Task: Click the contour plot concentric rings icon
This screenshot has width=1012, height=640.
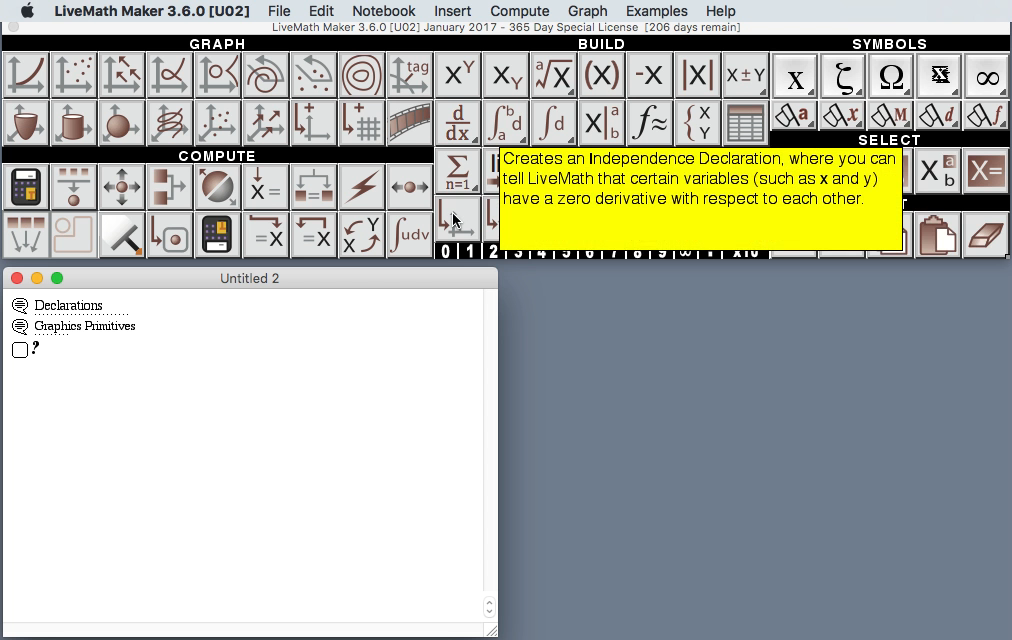Action: pyautogui.click(x=361, y=76)
